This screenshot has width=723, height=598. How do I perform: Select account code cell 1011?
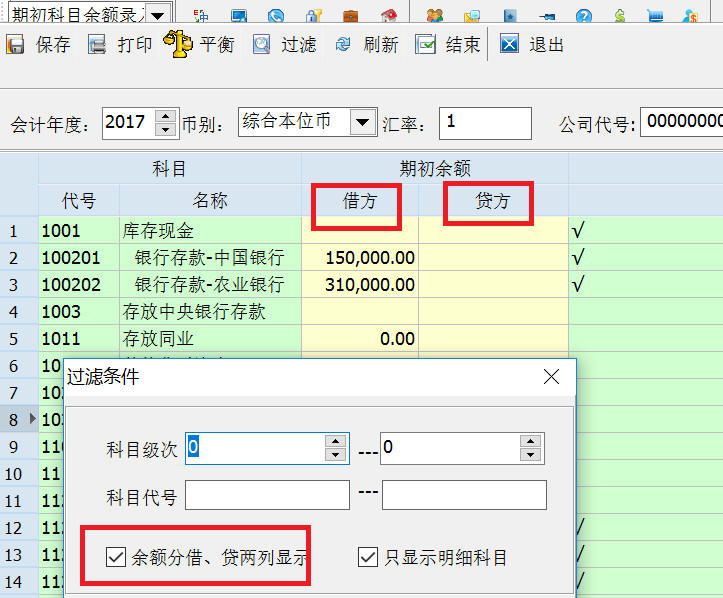[x=79, y=338]
